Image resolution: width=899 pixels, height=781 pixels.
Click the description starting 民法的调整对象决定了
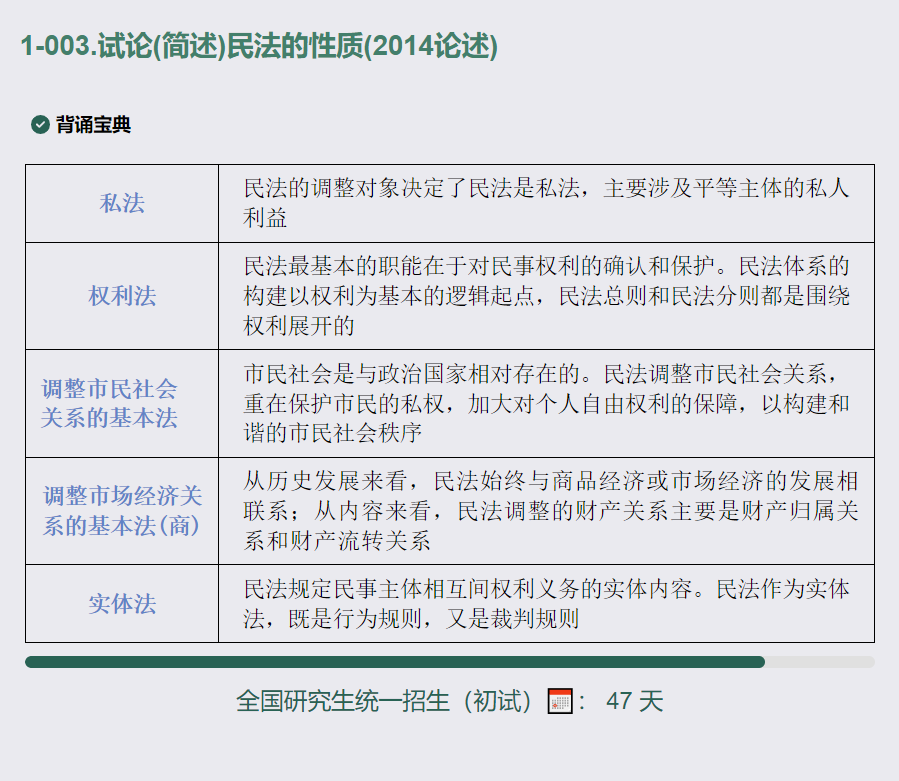(546, 204)
